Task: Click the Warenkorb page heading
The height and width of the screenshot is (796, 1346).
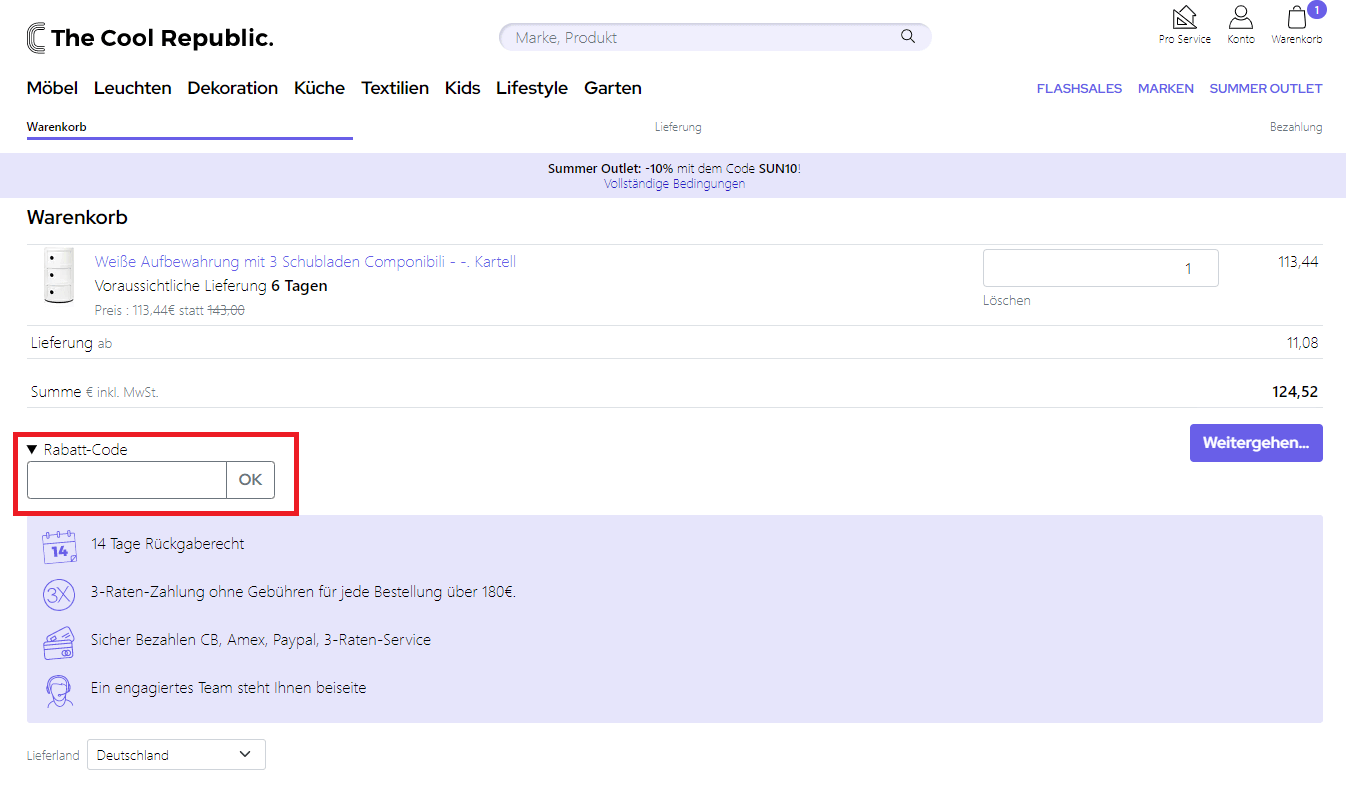Action: click(x=77, y=218)
